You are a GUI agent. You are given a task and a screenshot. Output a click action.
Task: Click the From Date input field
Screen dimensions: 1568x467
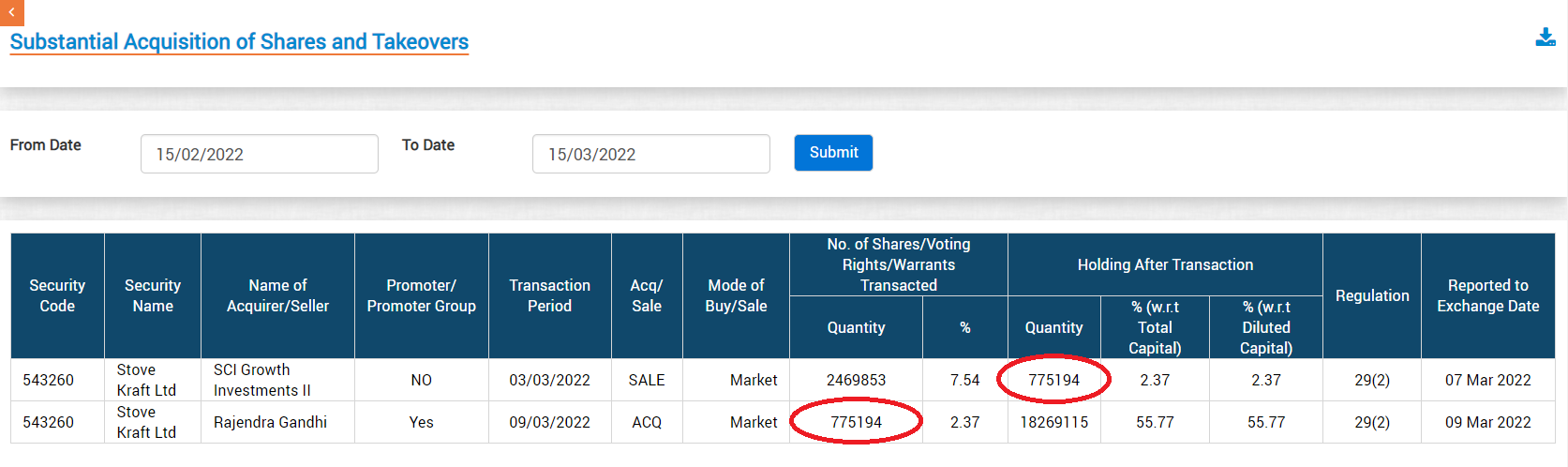pyautogui.click(x=259, y=154)
